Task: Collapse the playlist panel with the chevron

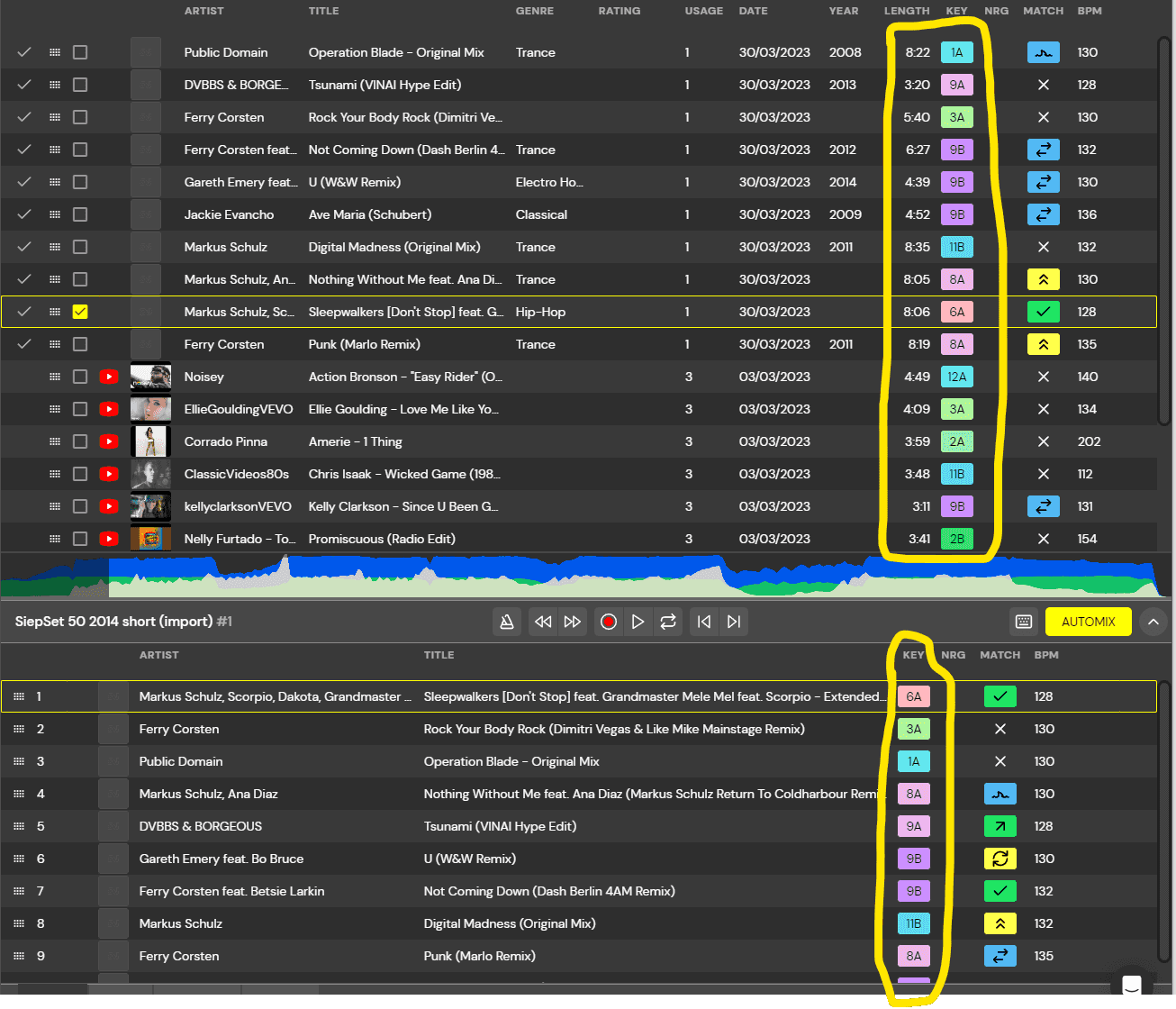Action: point(1153,622)
